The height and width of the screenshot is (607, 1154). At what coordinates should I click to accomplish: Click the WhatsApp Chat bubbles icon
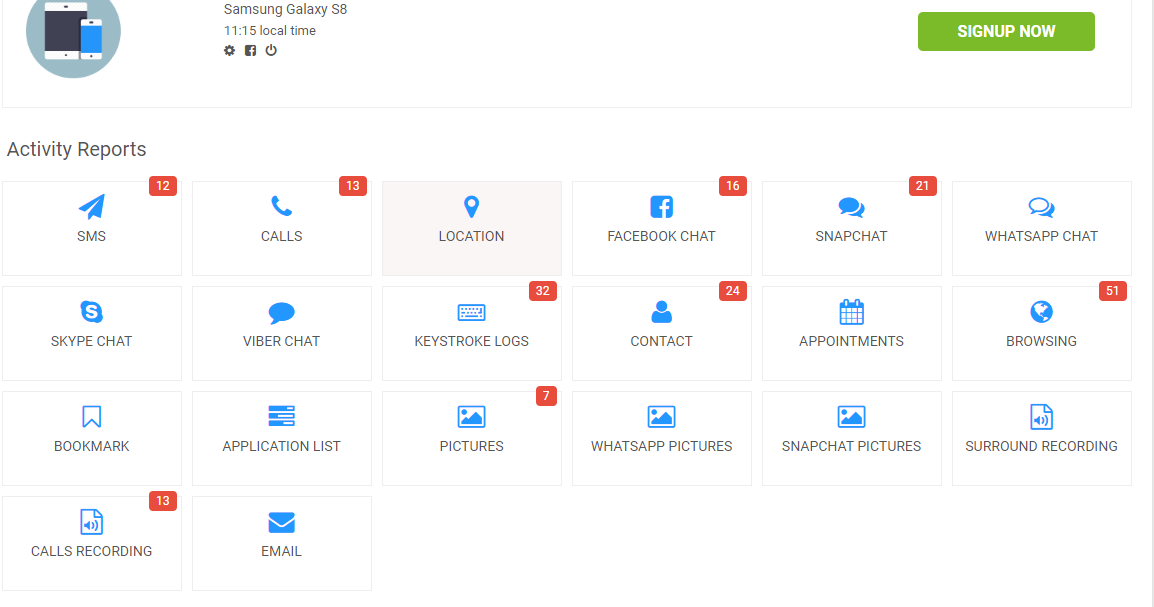pyautogui.click(x=1041, y=207)
